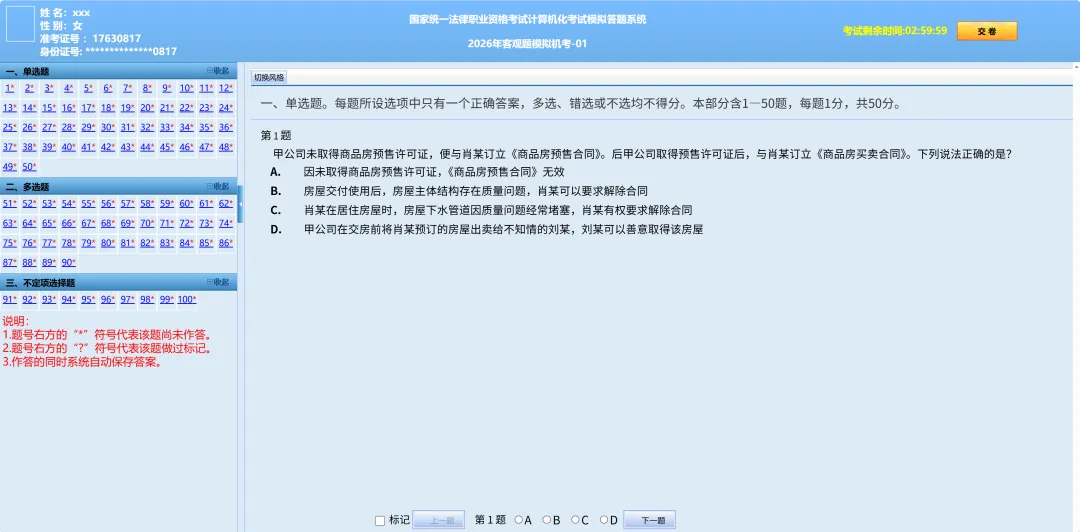Jump to question 74
Viewport: 1080px width, 532px height.
pos(226,223)
